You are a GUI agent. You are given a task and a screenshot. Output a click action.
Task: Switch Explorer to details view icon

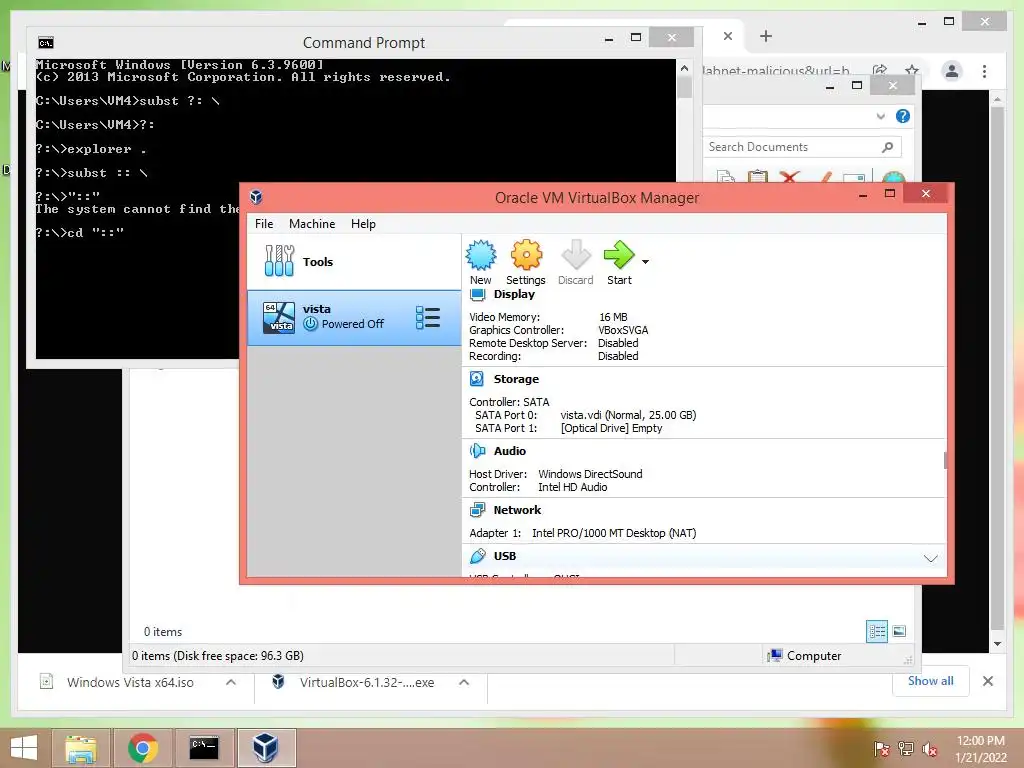point(877,631)
